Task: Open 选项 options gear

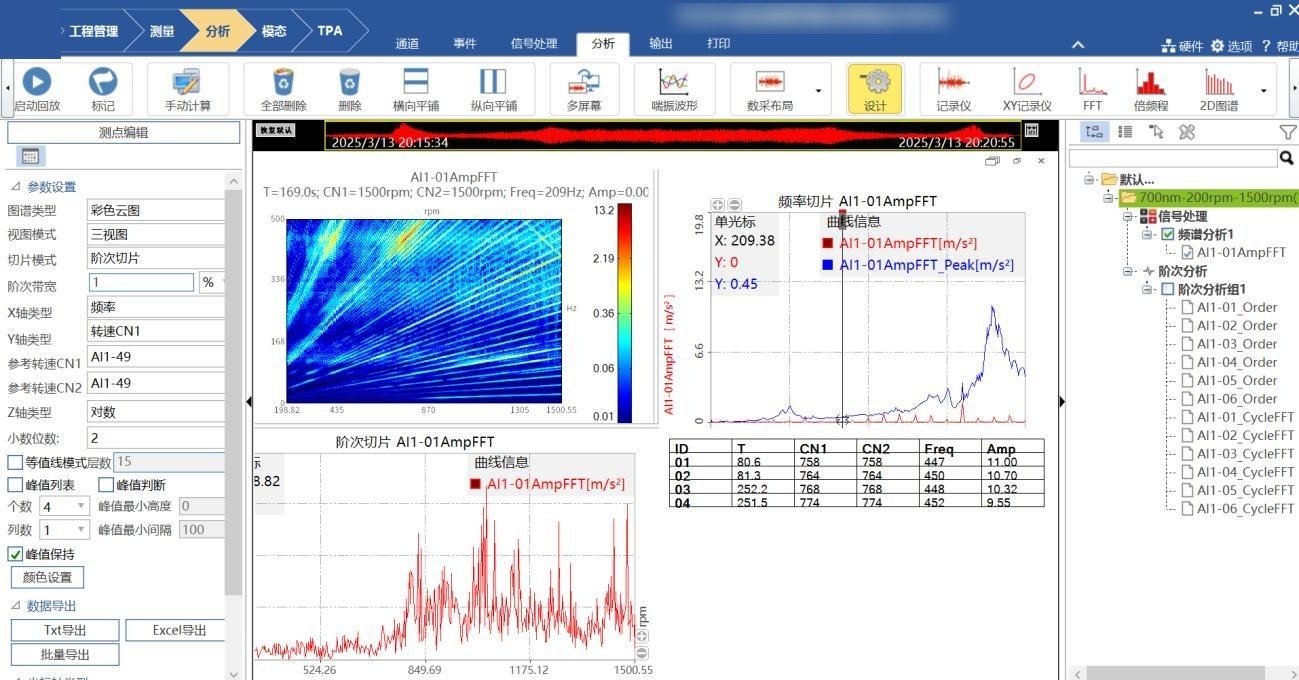Action: pos(1231,46)
